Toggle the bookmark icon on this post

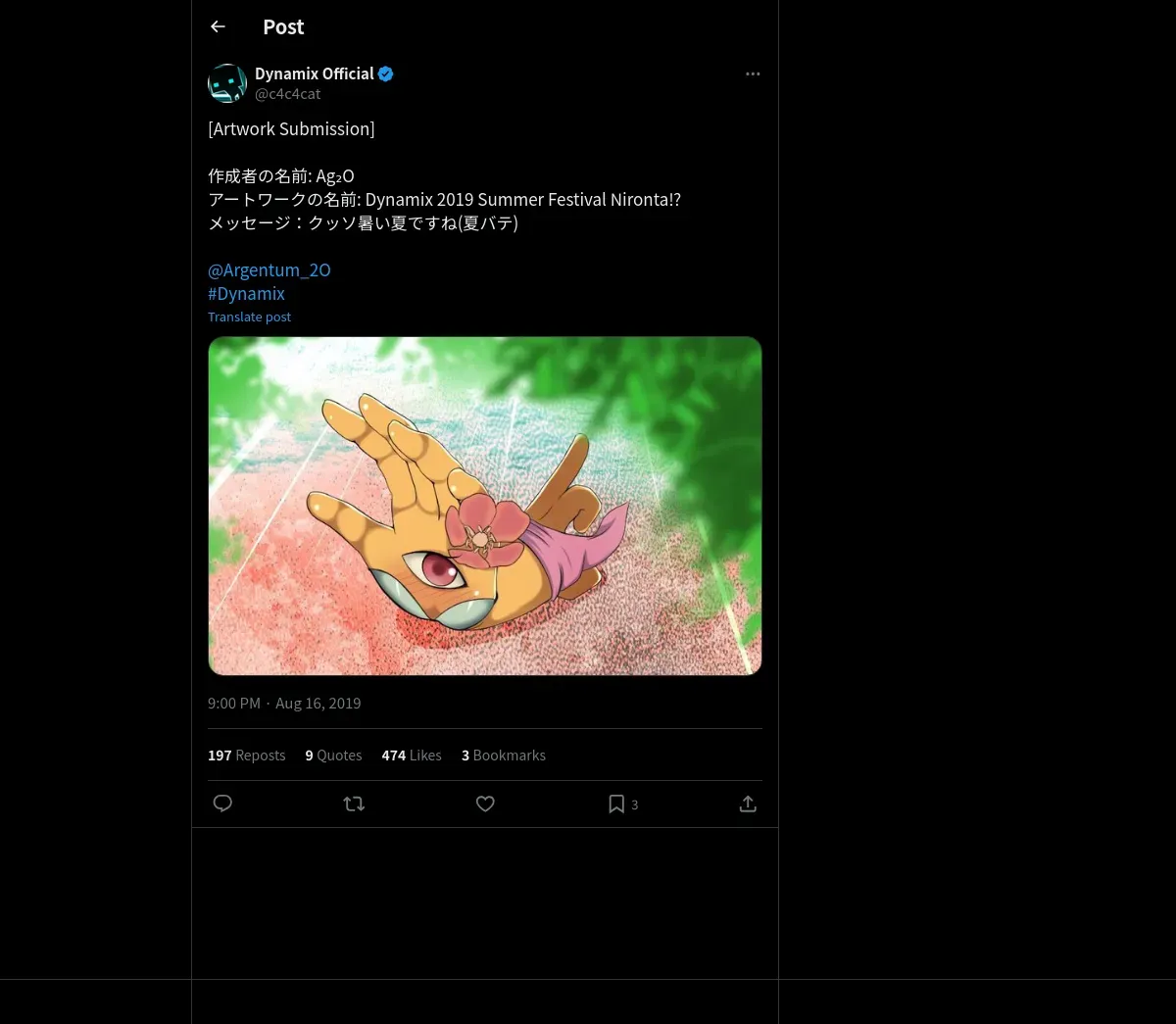point(616,804)
